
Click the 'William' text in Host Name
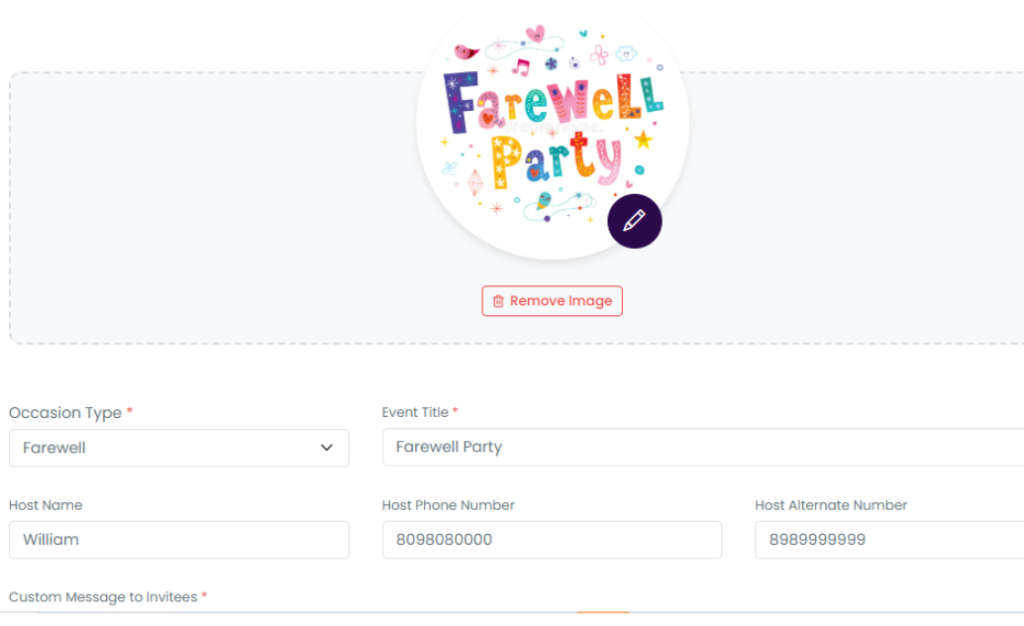tap(51, 540)
